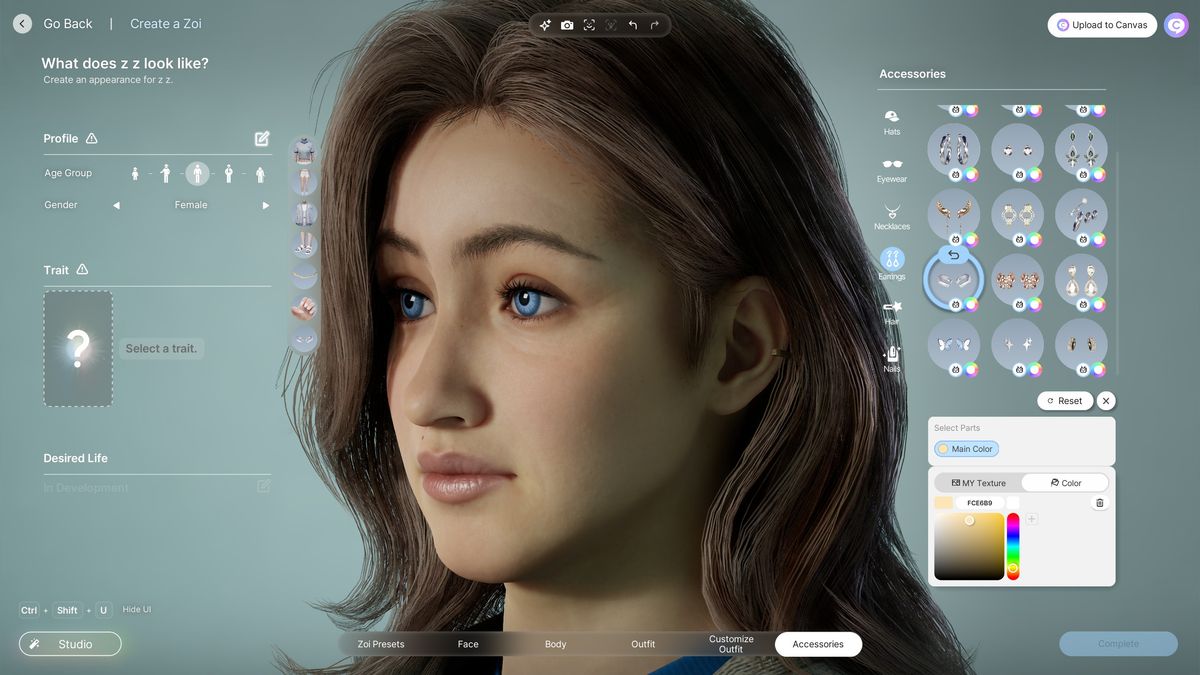Open the Eyewear accessory category
The image size is (1200, 675).
pos(891,170)
